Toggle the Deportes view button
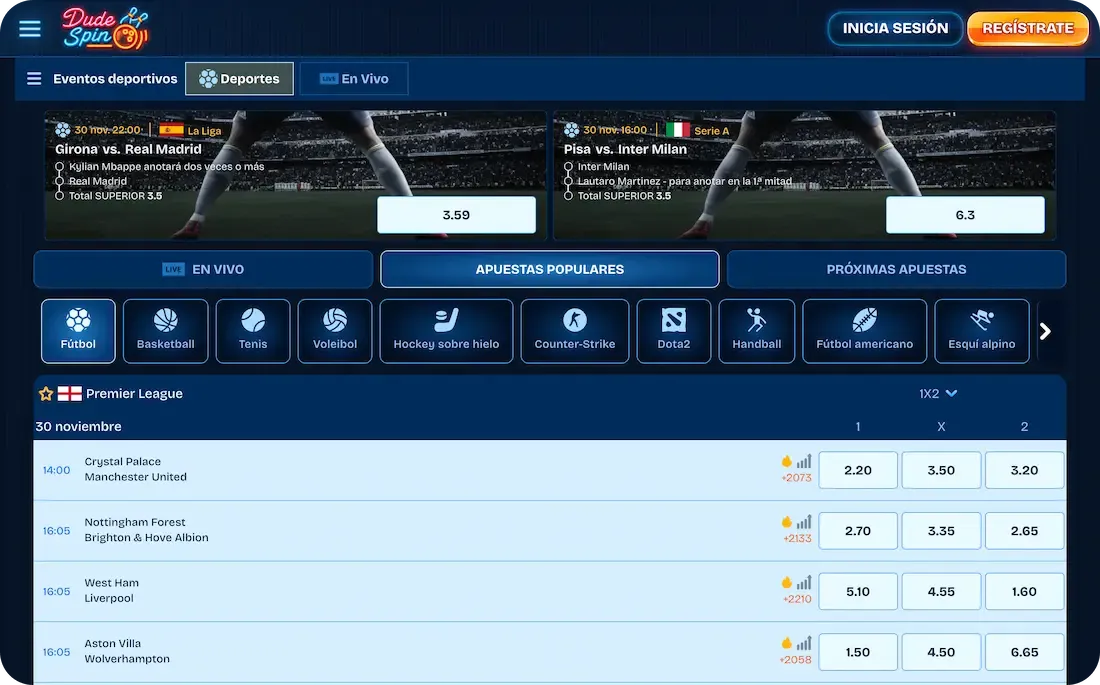Screen dimensions: 1100x685 pyautogui.click(x=239, y=79)
